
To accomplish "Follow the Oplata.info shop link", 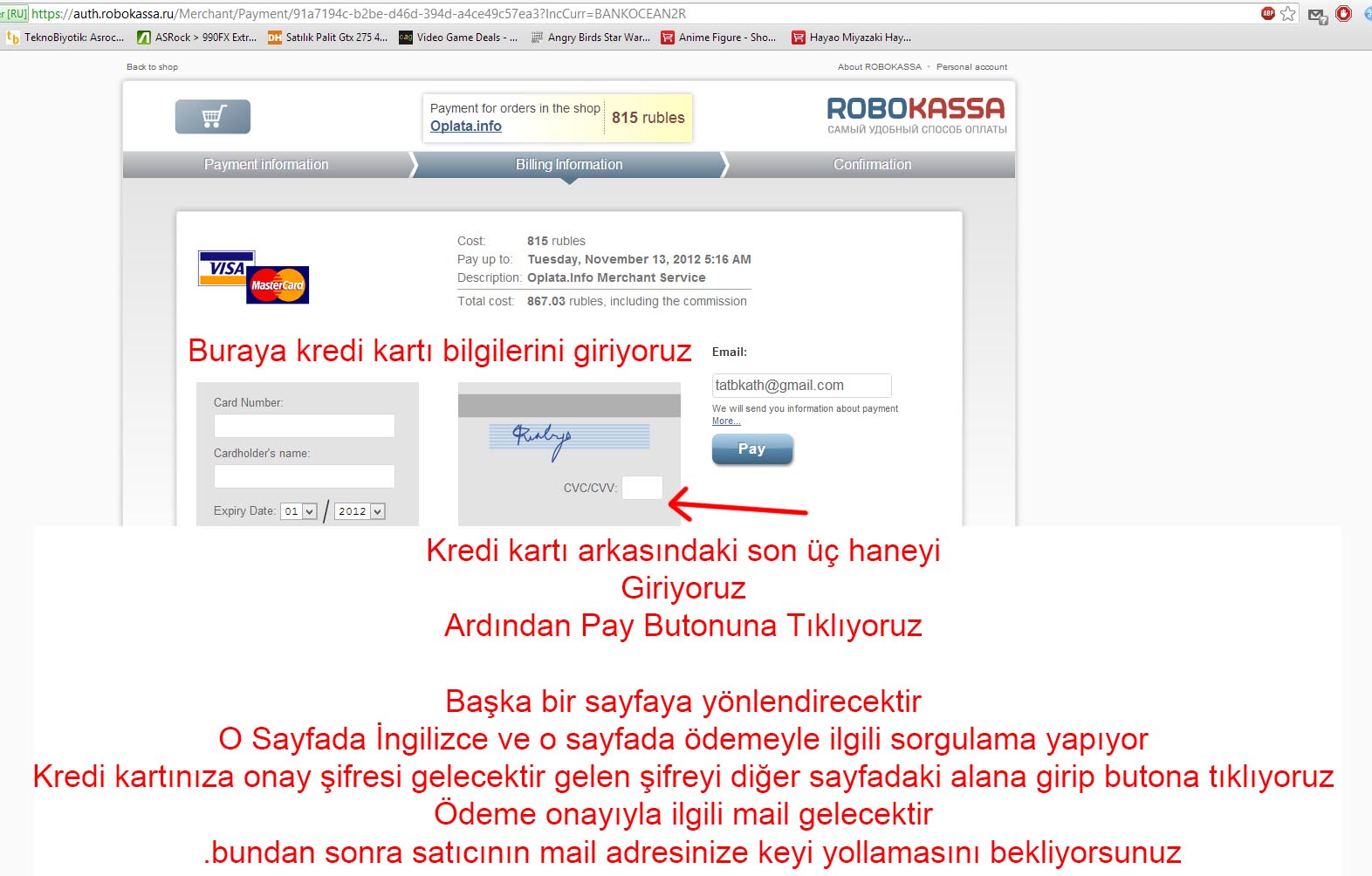I will [466, 127].
